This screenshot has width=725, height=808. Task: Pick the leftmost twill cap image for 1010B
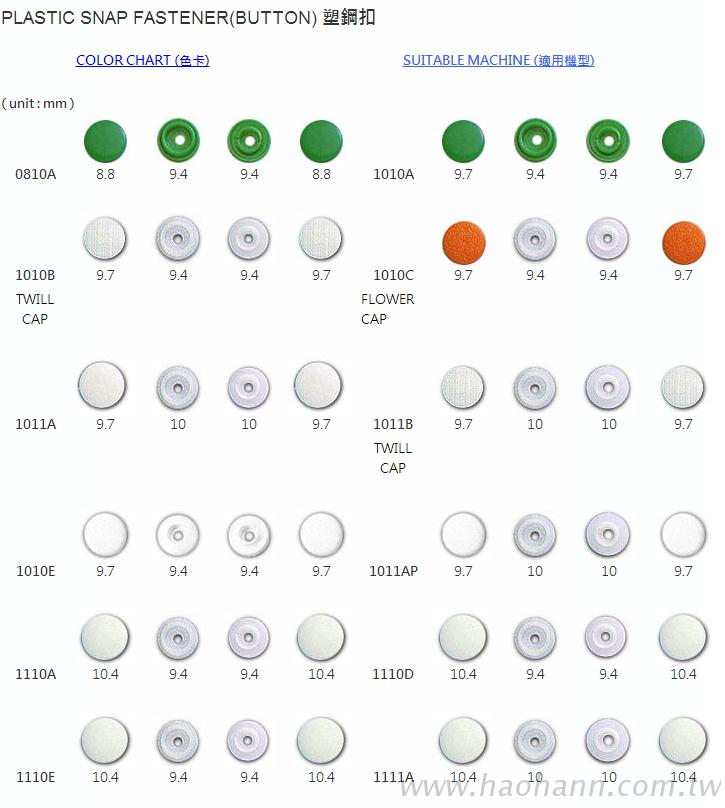[x=105, y=239]
